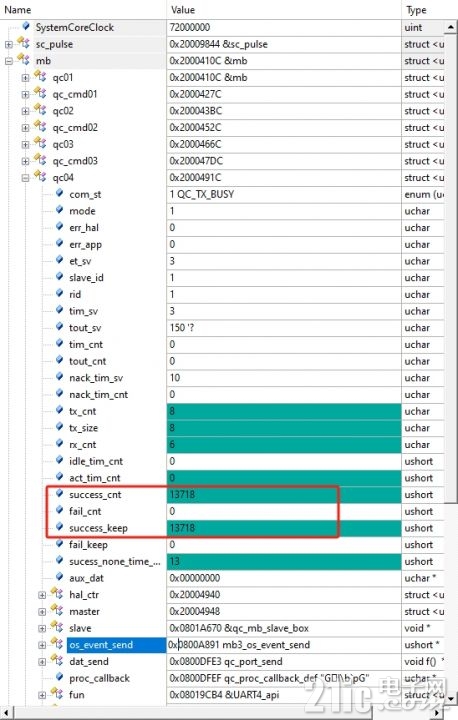Collapse the mb struct node
This screenshot has height=720, width=458.
(x=9, y=61)
